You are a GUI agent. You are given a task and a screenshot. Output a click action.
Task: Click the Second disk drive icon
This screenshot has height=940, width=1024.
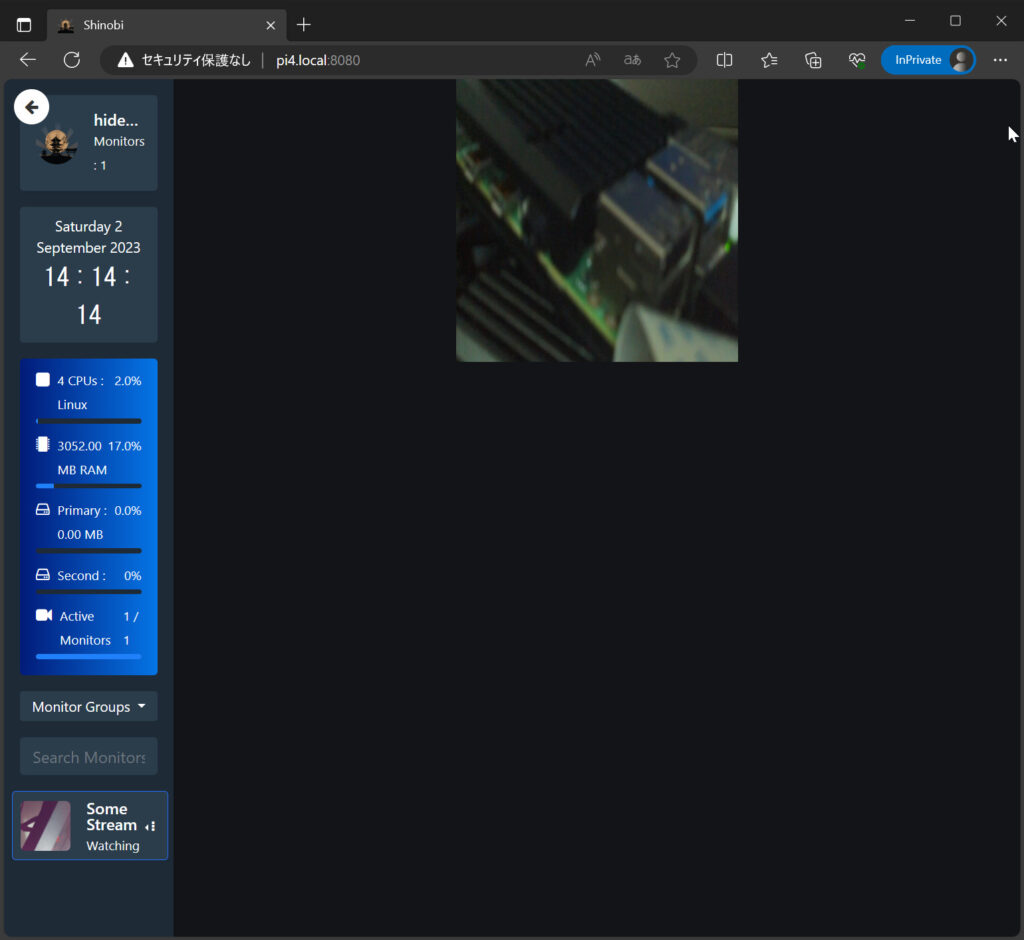[43, 575]
